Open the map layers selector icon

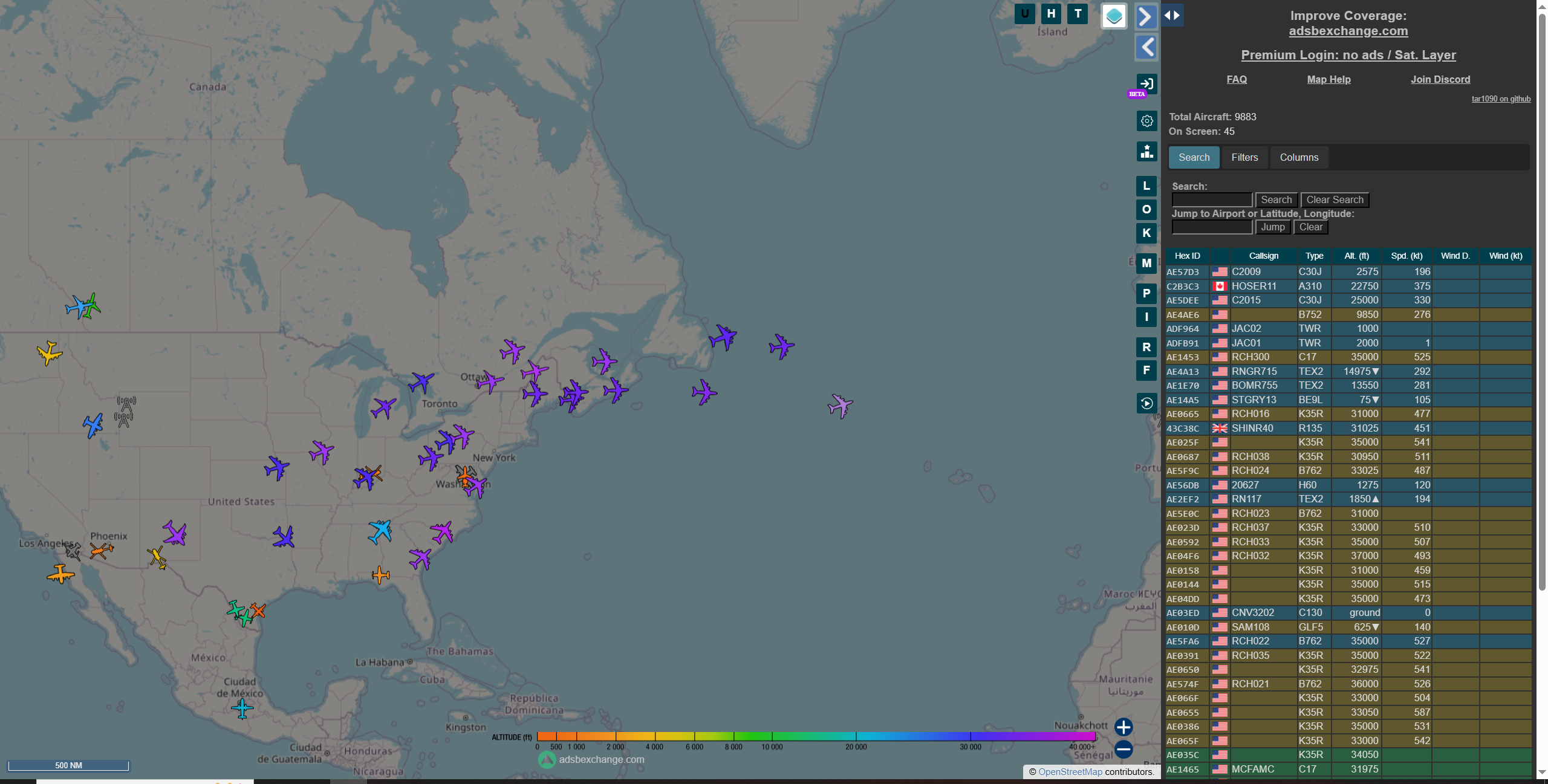click(1114, 16)
